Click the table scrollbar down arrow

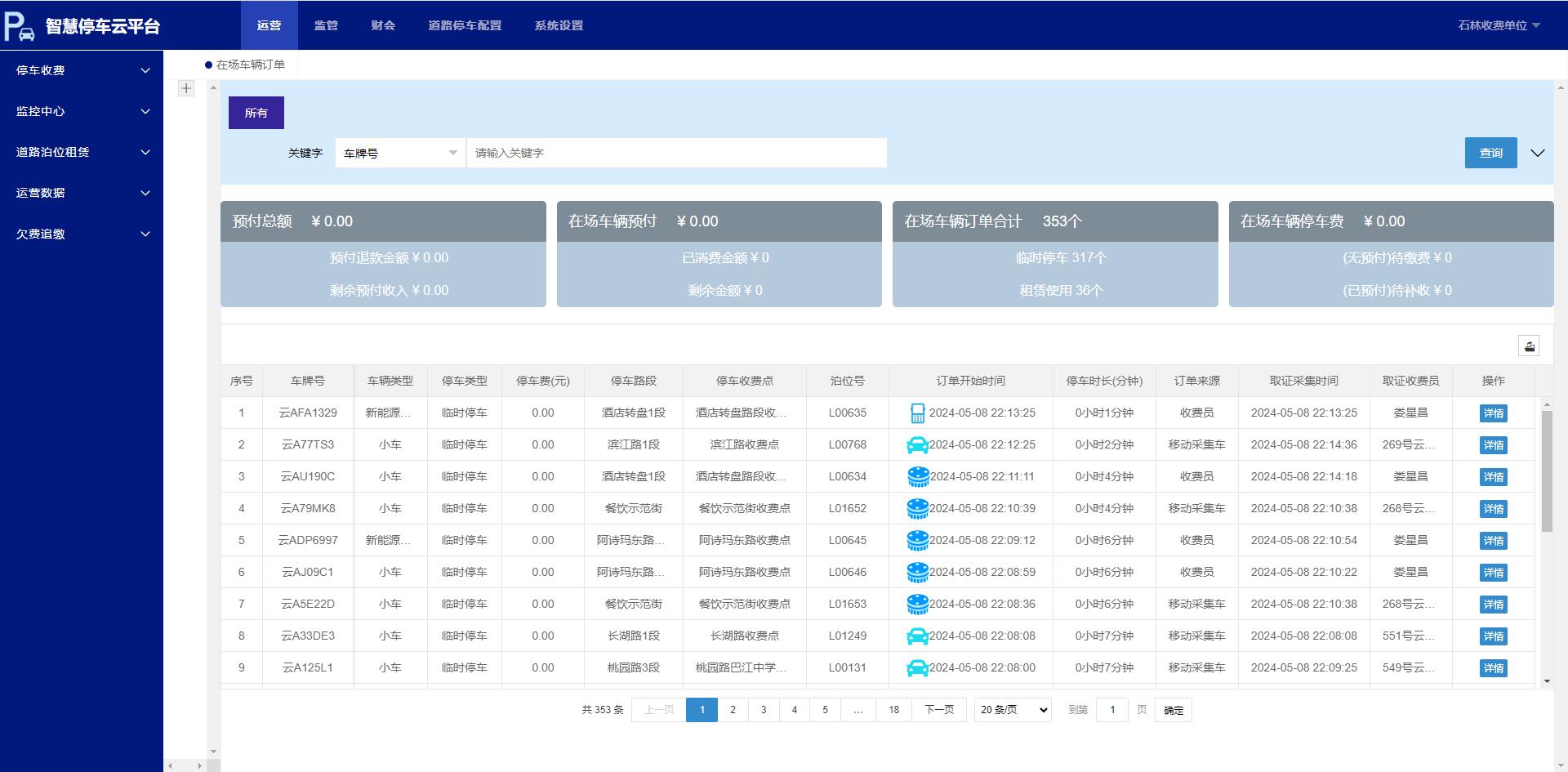coord(1546,681)
